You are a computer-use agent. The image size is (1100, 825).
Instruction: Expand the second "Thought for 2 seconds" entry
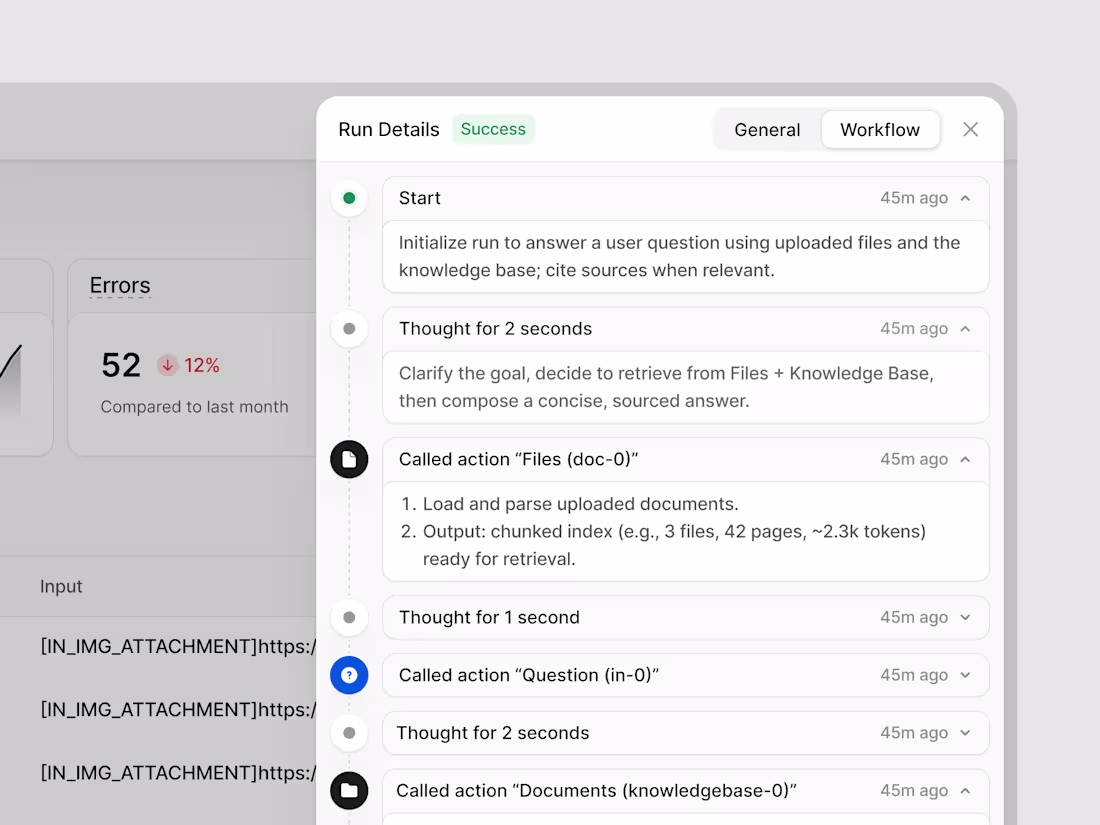click(x=966, y=733)
